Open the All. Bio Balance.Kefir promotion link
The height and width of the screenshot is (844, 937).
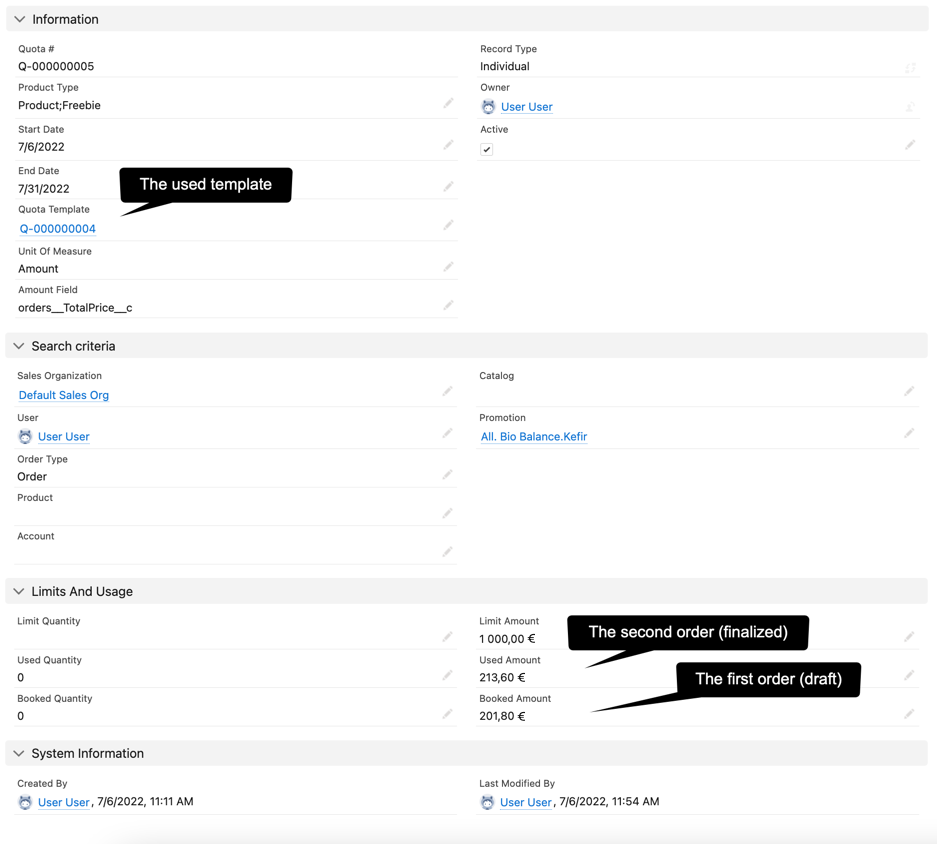tap(534, 437)
